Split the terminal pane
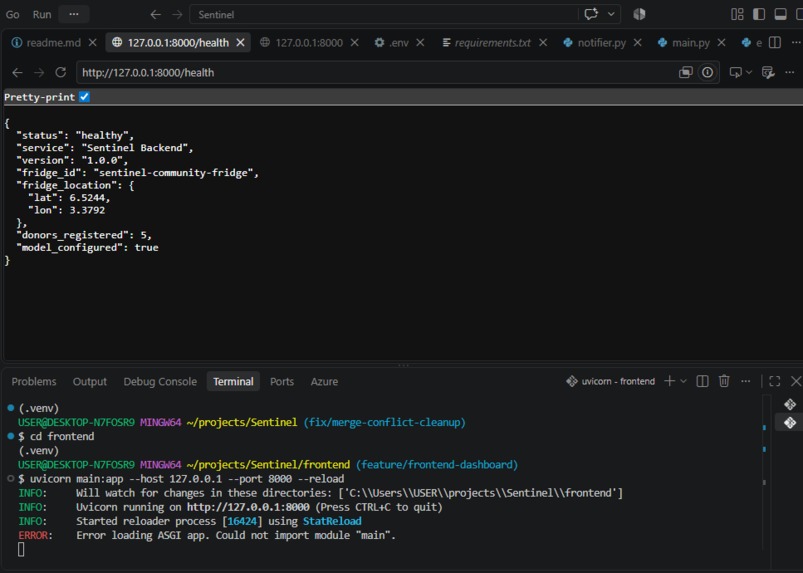The image size is (803, 573). pyautogui.click(x=703, y=381)
